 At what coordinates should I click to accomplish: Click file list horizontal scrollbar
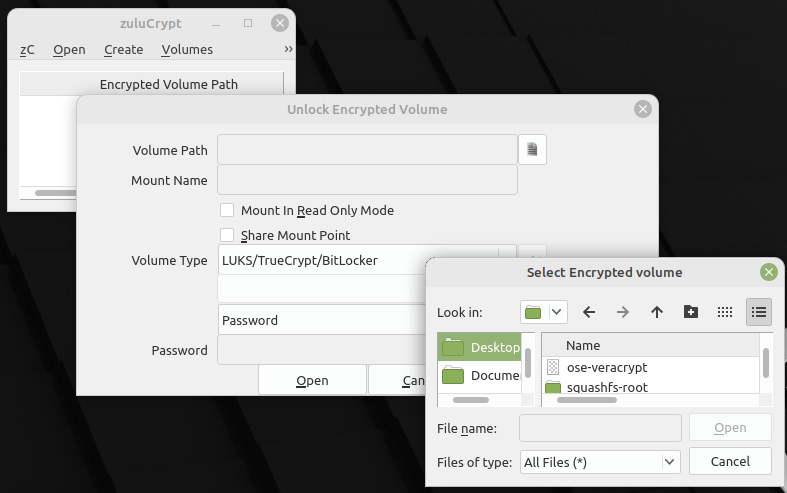pos(587,400)
